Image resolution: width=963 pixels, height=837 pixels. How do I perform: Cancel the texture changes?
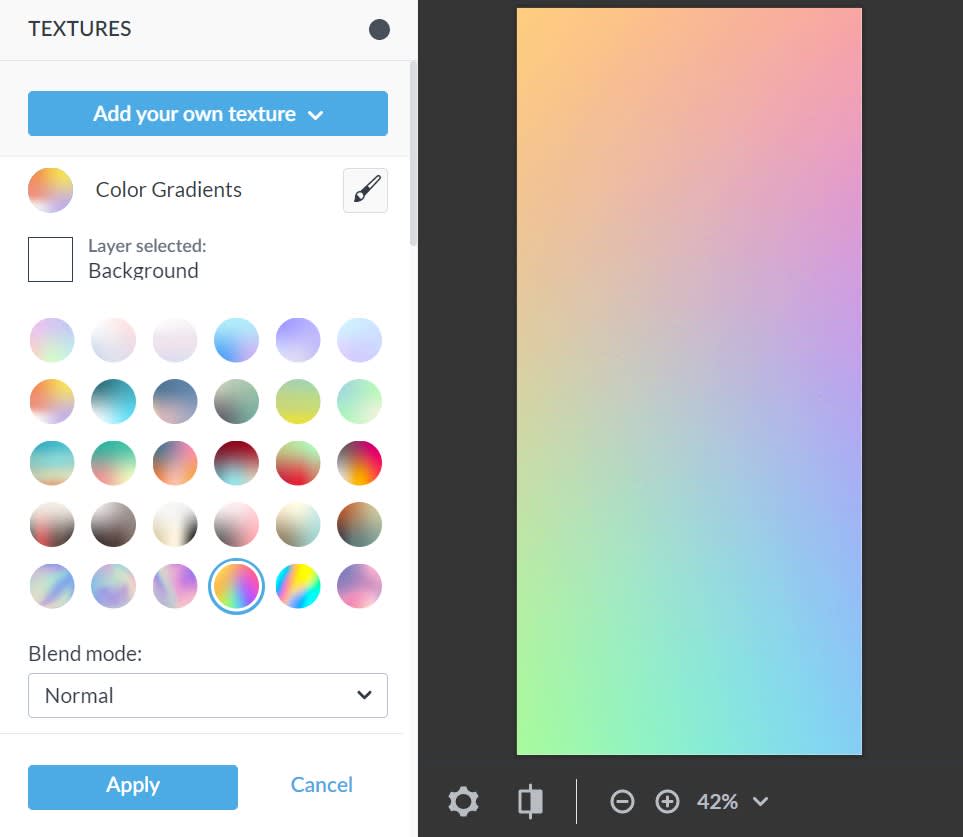321,785
